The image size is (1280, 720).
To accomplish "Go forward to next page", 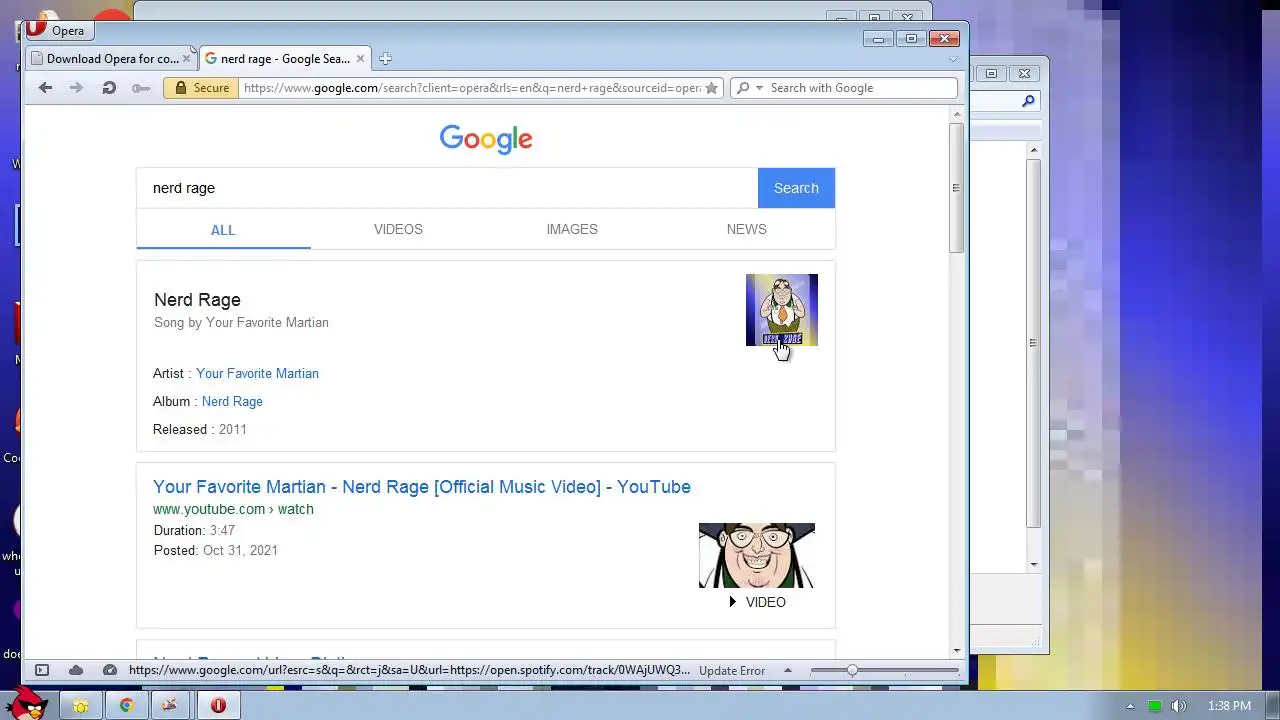I will tap(76, 88).
